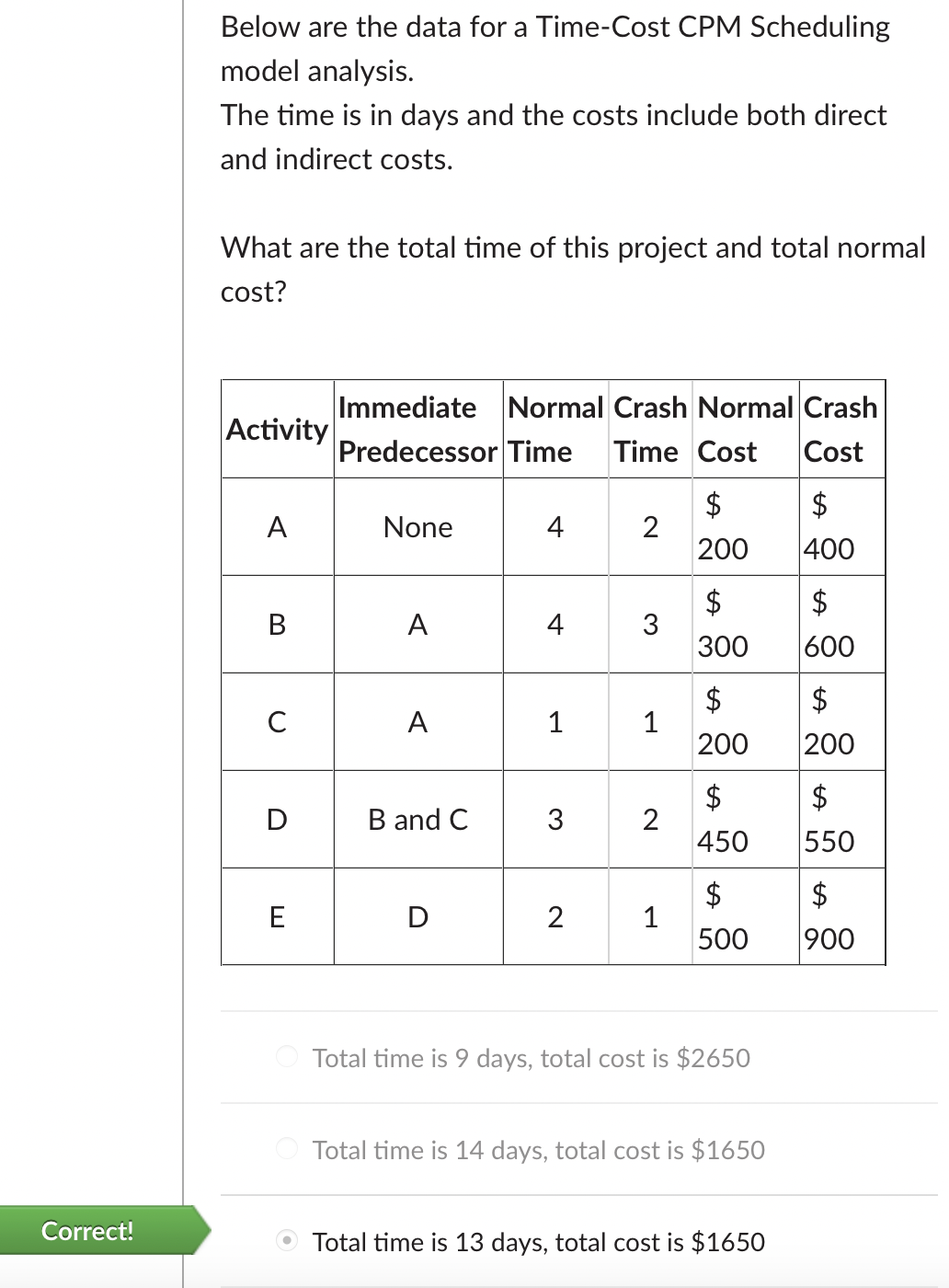Click the row for activity D
Screen dimensions: 949x1288
(x=552, y=817)
